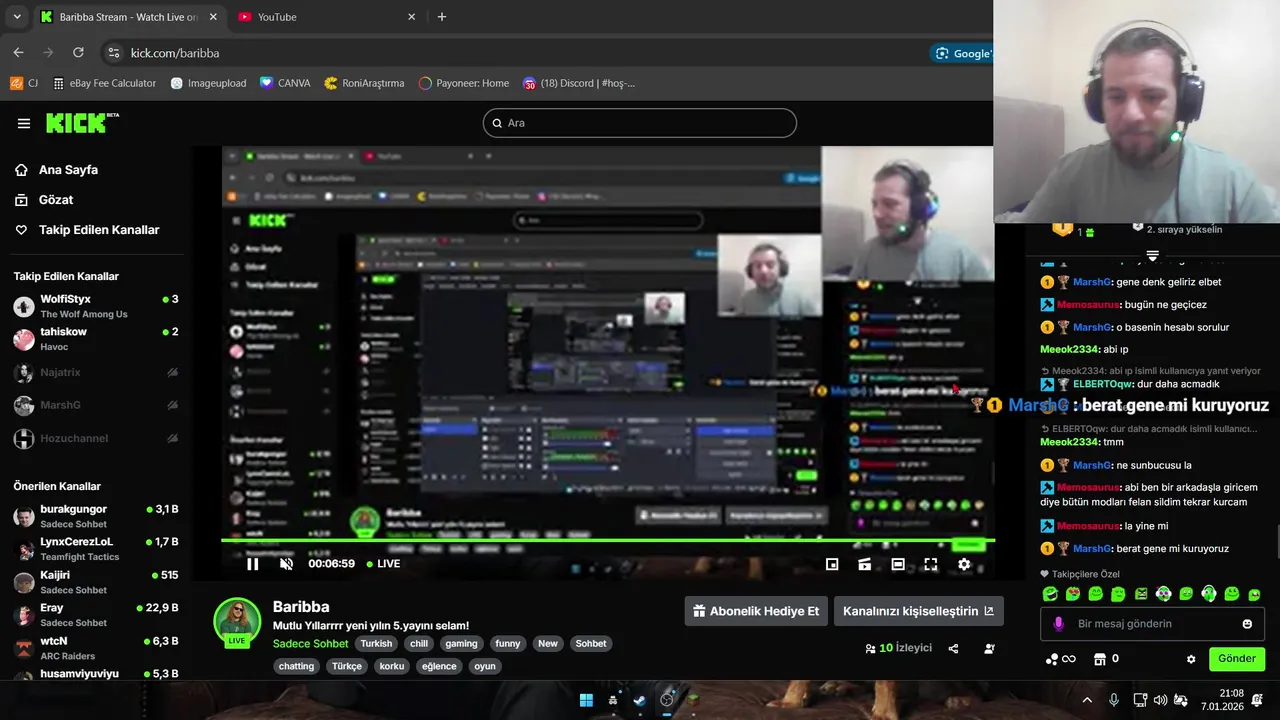
Task: Open the chat shop icon
Action: point(1100,659)
